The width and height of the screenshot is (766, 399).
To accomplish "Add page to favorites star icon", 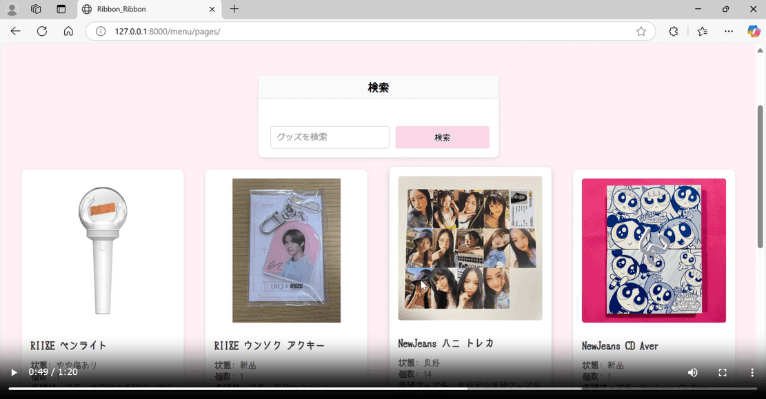I will coord(641,31).
